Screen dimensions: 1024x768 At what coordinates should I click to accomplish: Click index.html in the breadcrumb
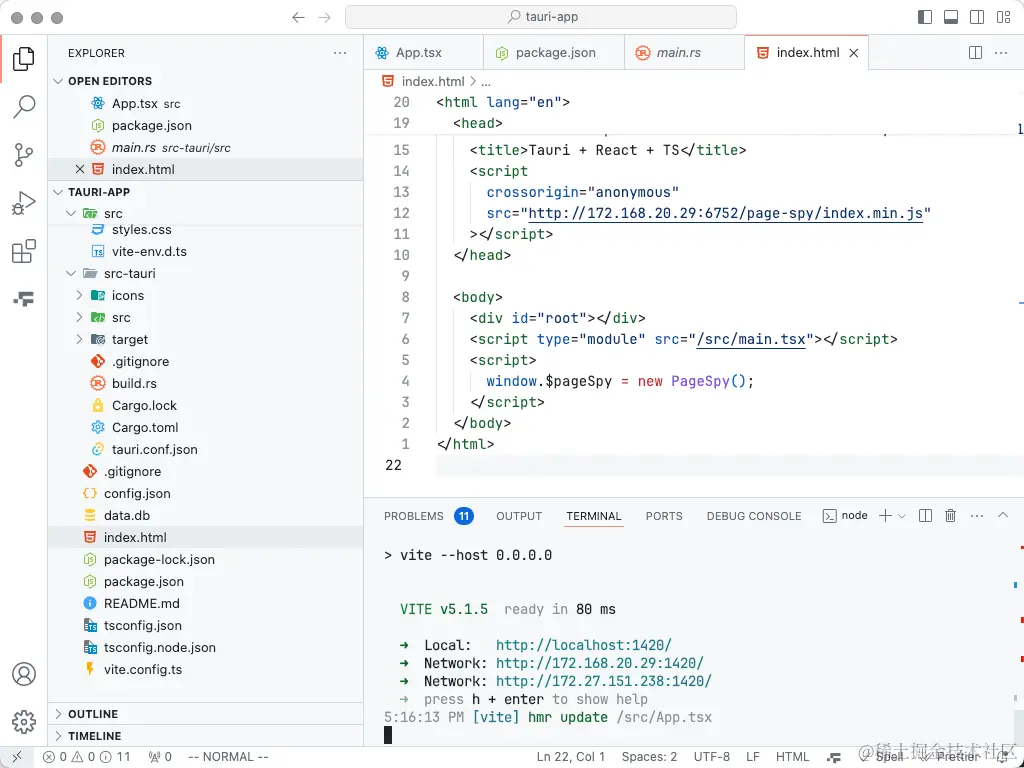pos(432,82)
